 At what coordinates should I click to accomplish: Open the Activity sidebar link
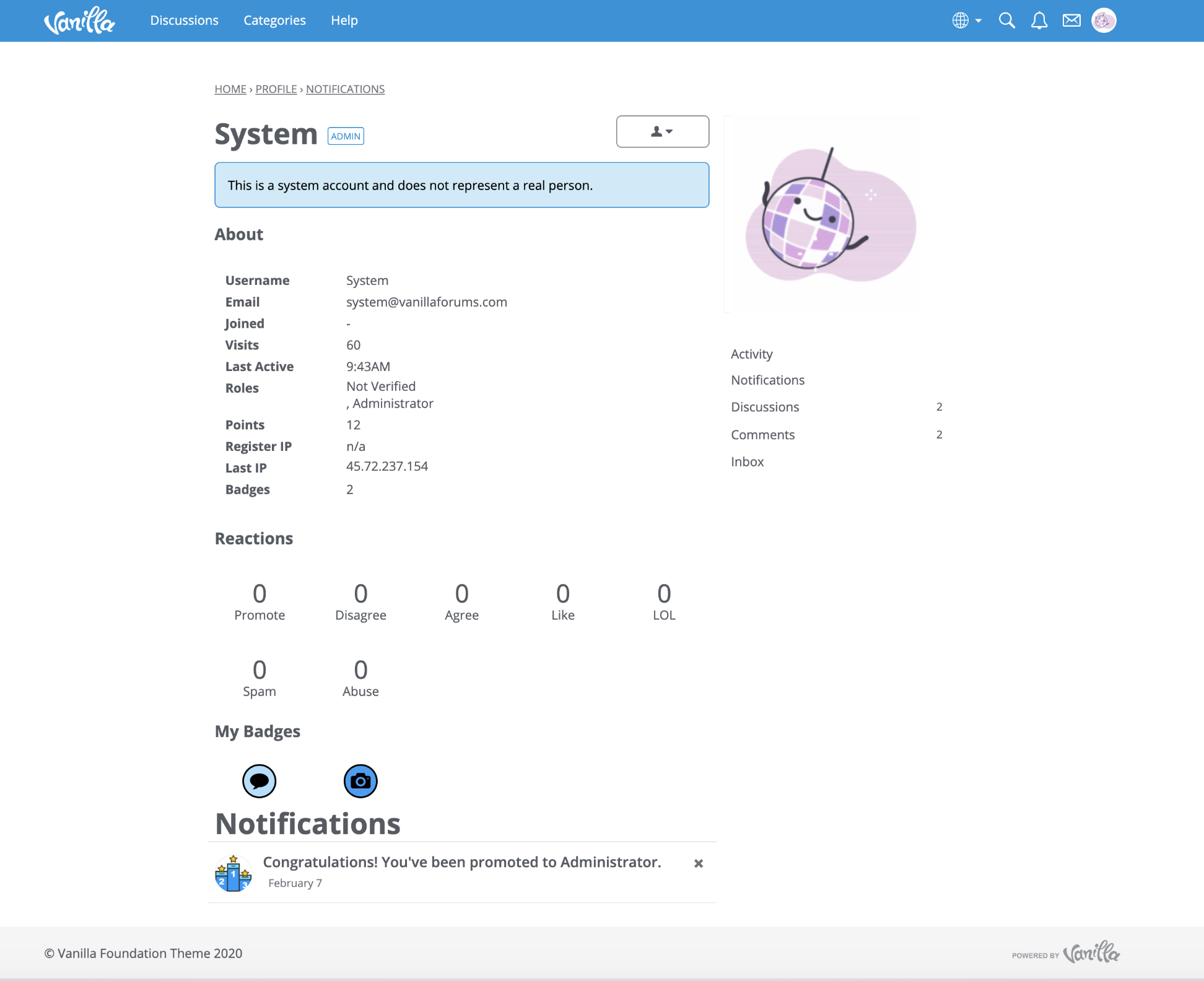(751, 354)
